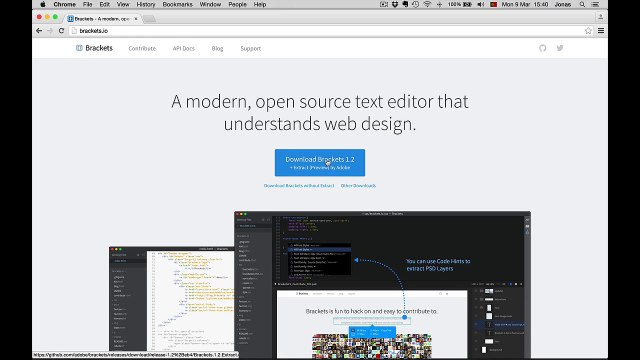
Task: Open the Twitter icon in page header
Action: click(x=560, y=48)
